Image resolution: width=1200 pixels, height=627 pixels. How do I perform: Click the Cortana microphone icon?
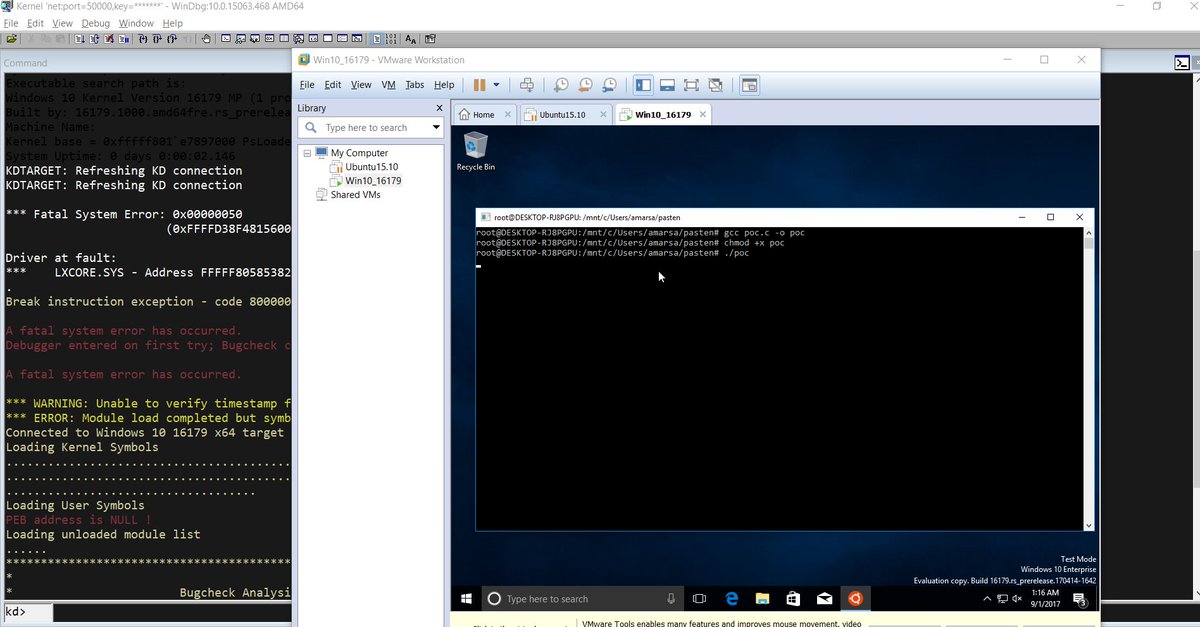671,599
